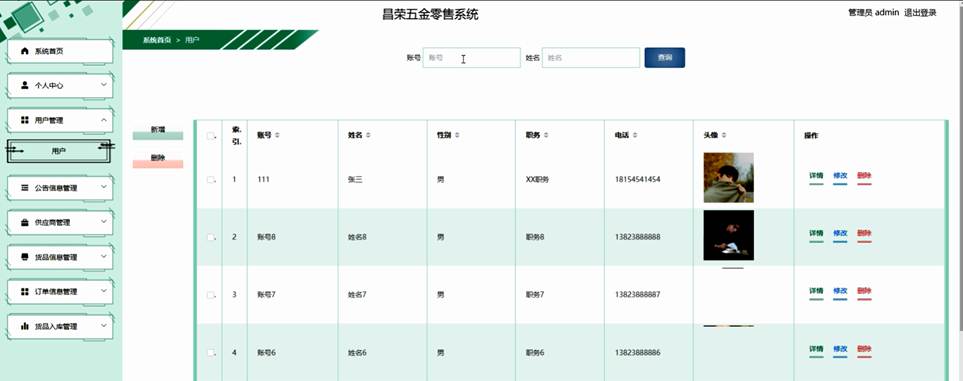Click the icon beside 货品信息管理
The image size is (963, 381).
pyautogui.click(x=25, y=257)
